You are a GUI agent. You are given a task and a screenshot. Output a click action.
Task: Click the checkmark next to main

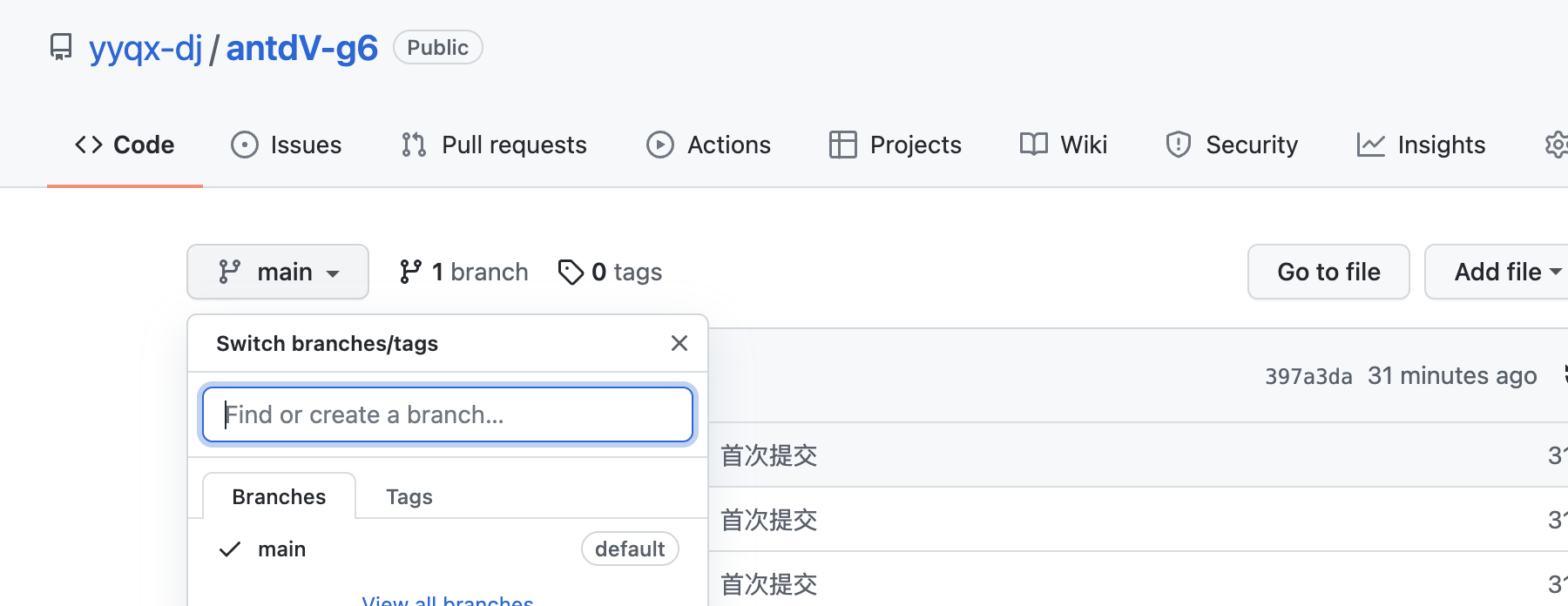(x=230, y=549)
